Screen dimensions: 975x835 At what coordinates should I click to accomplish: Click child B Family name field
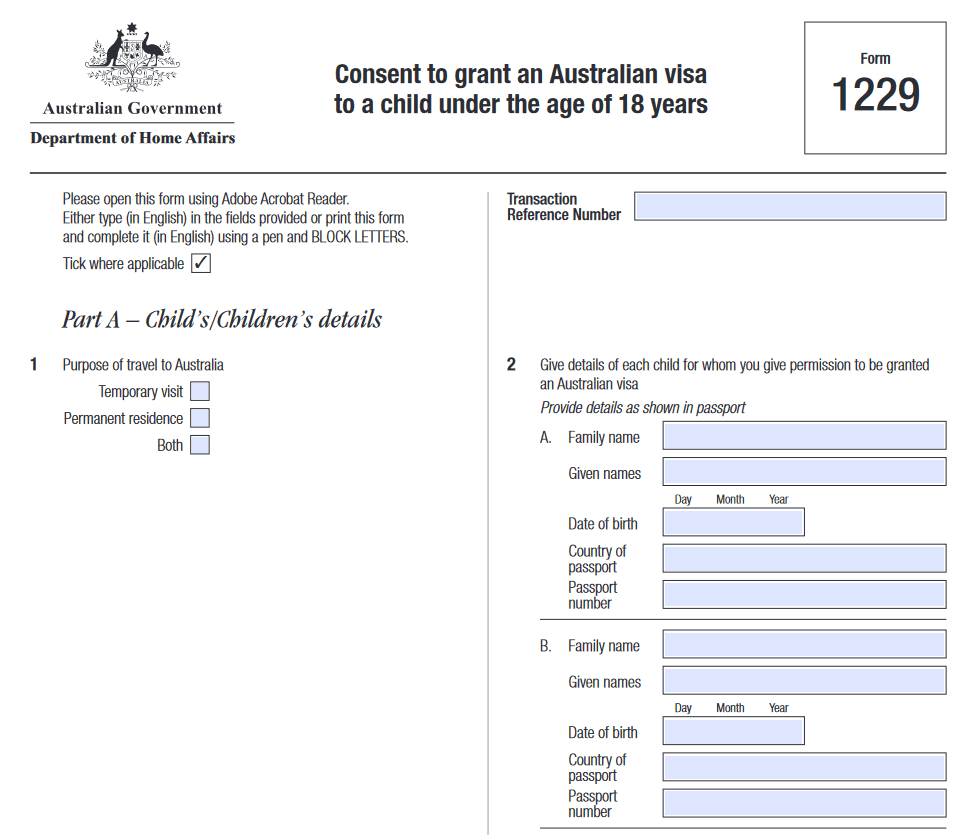click(x=805, y=644)
